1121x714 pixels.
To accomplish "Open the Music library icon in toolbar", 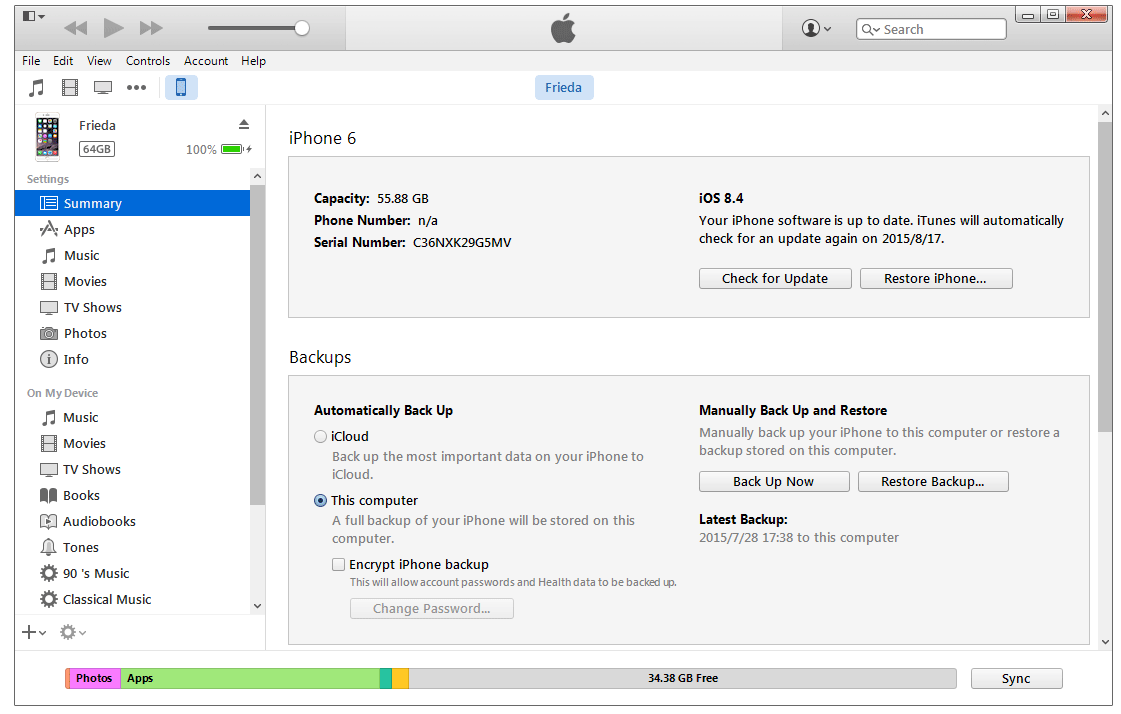I will pyautogui.click(x=36, y=88).
